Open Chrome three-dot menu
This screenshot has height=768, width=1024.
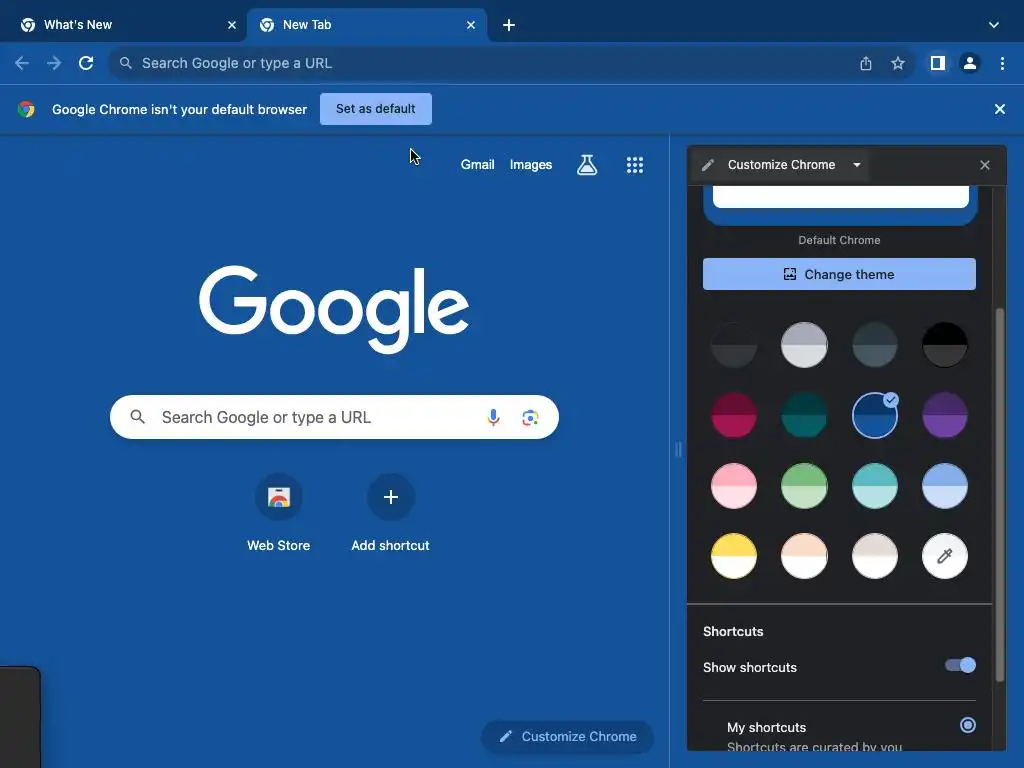coord(1002,63)
